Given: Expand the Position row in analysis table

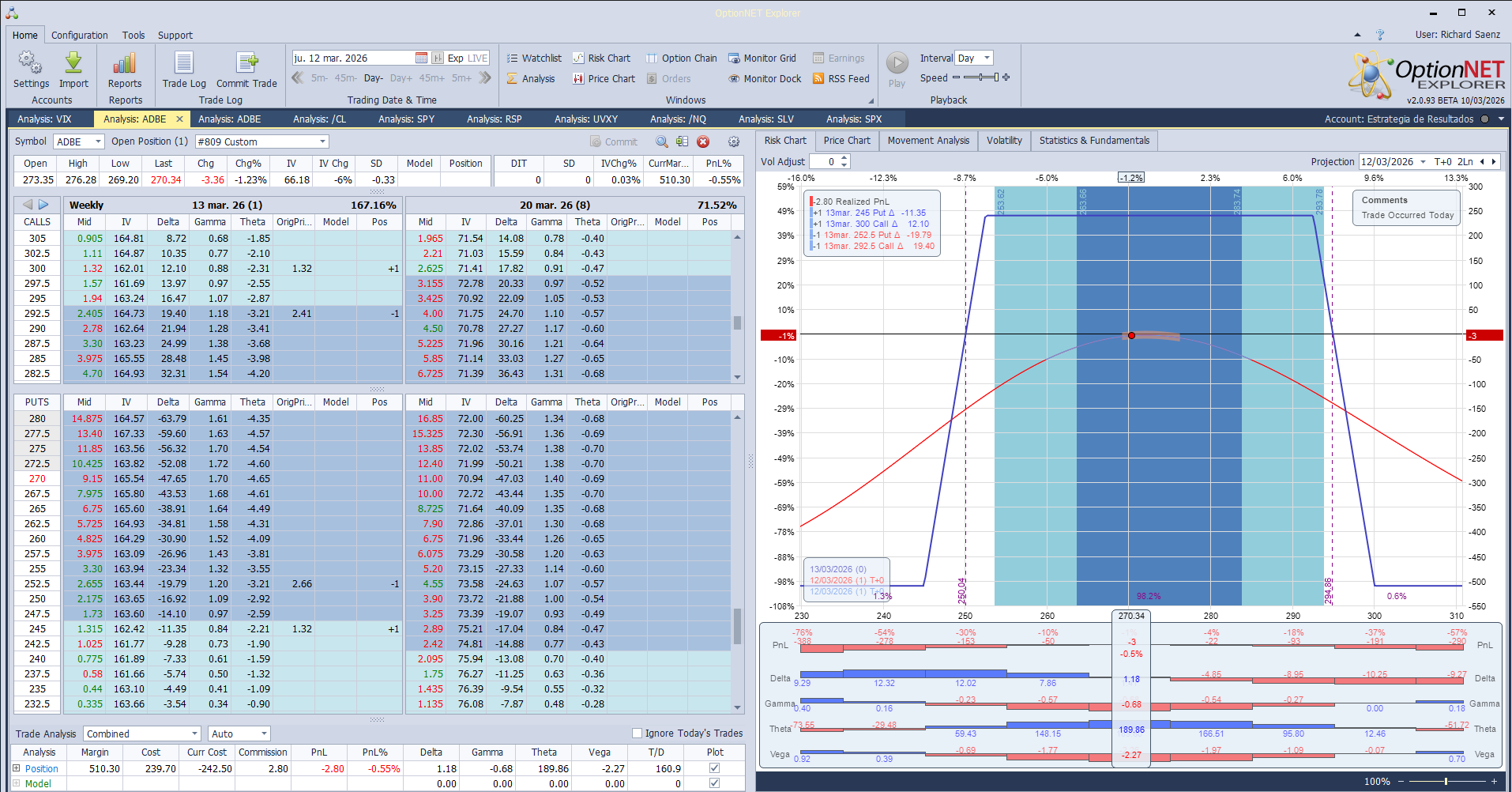Looking at the screenshot, I should (16, 768).
